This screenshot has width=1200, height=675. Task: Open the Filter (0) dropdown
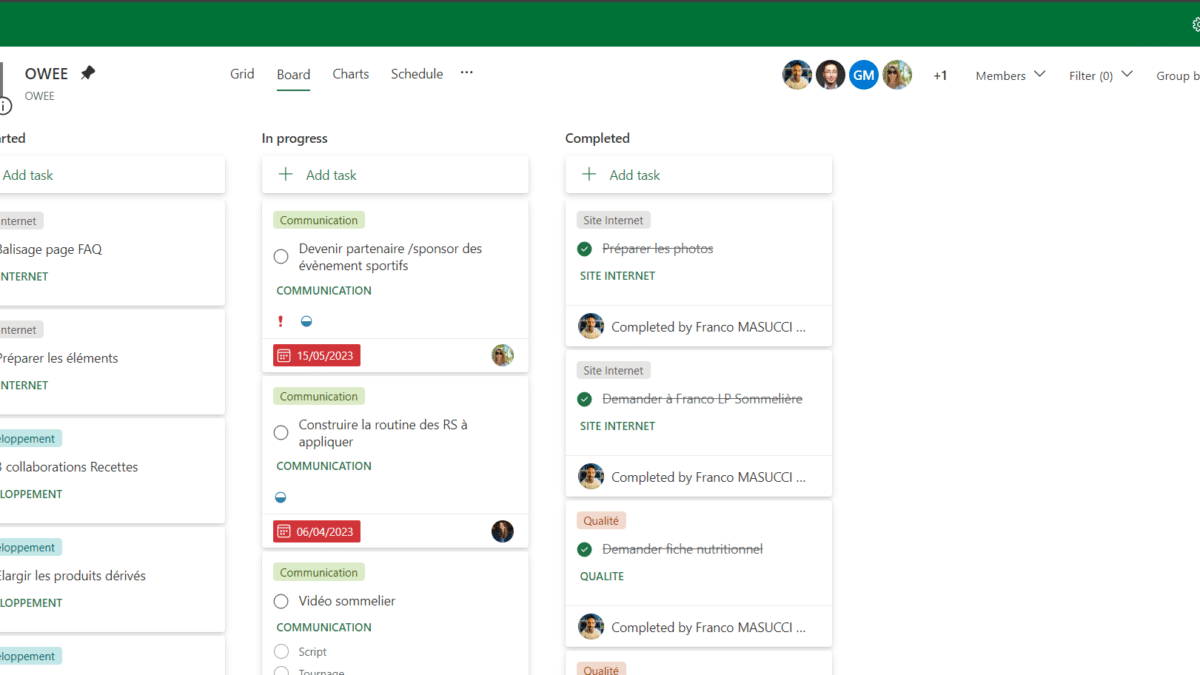(x=1100, y=75)
